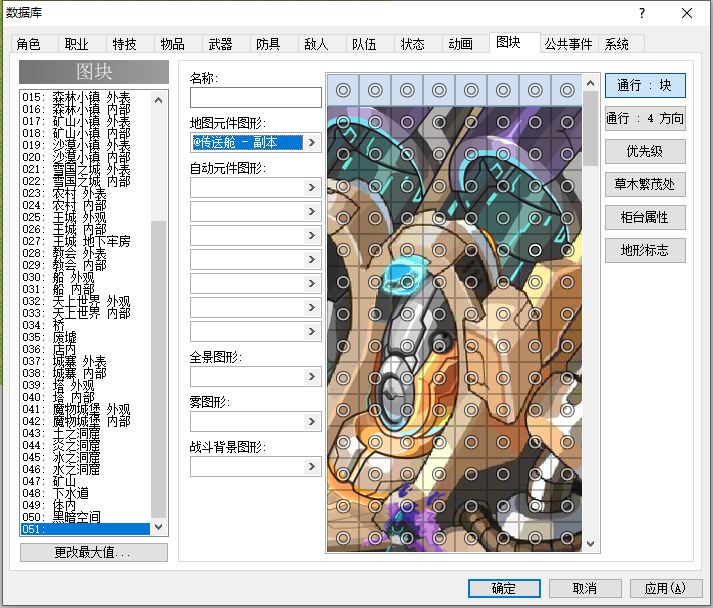Select tileset 018: 矿山小镇 内部
Viewport: 713px width, 608px height.
85,133
